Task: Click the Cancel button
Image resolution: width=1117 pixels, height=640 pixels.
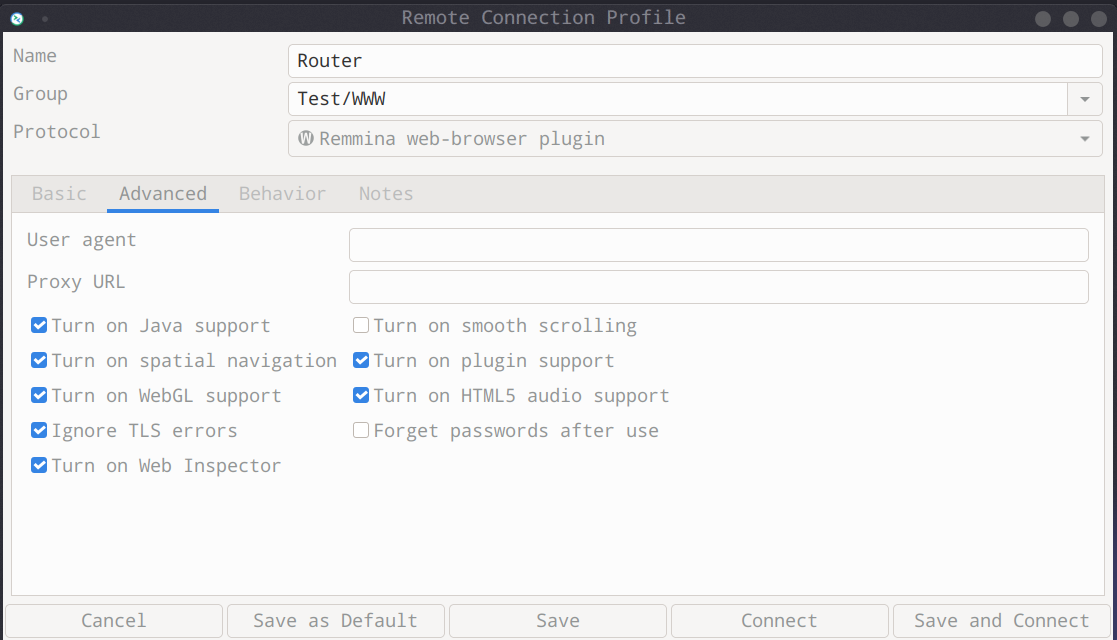Action: (x=113, y=621)
